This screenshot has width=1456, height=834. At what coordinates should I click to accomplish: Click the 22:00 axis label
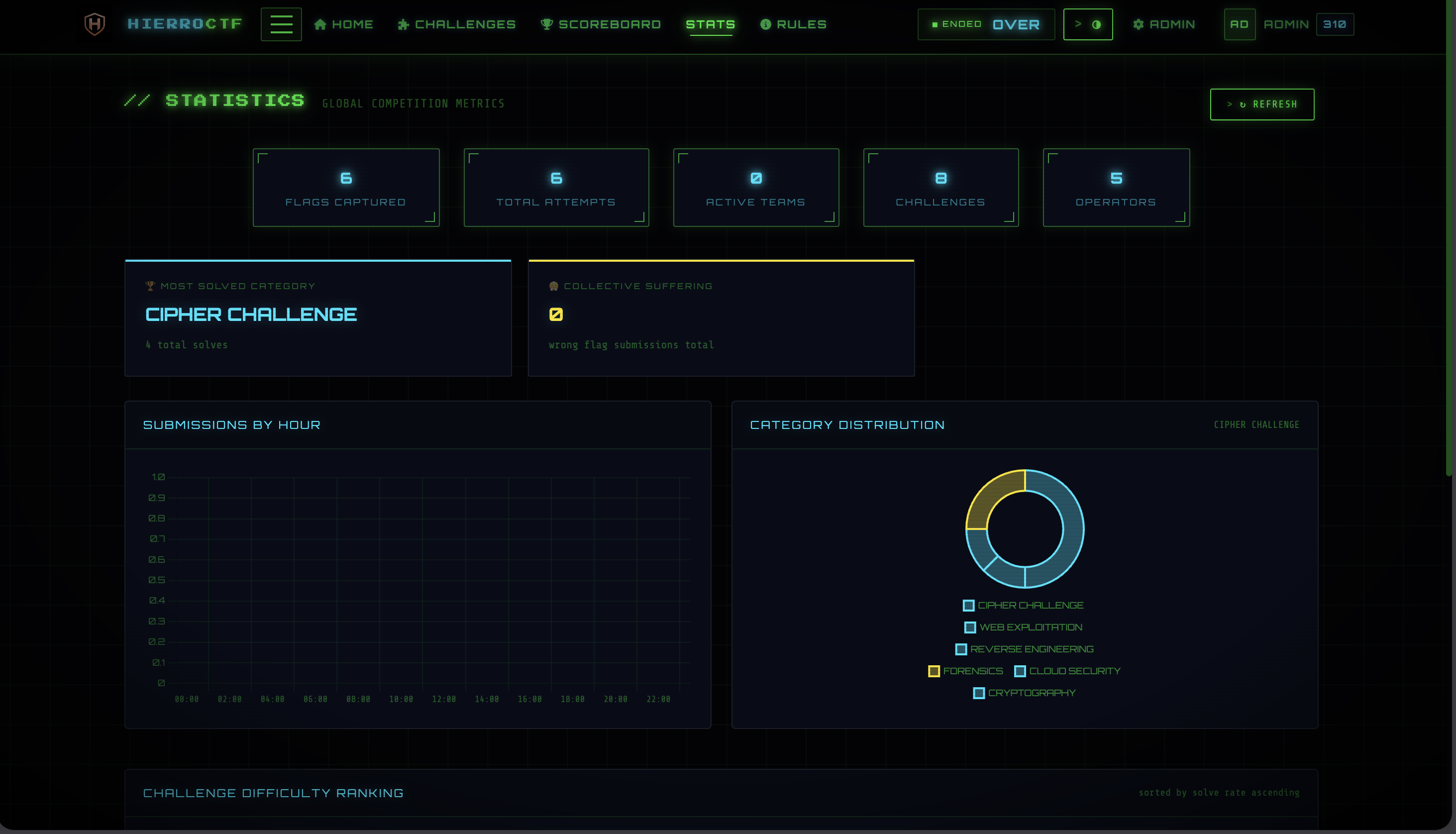pyautogui.click(x=658, y=699)
